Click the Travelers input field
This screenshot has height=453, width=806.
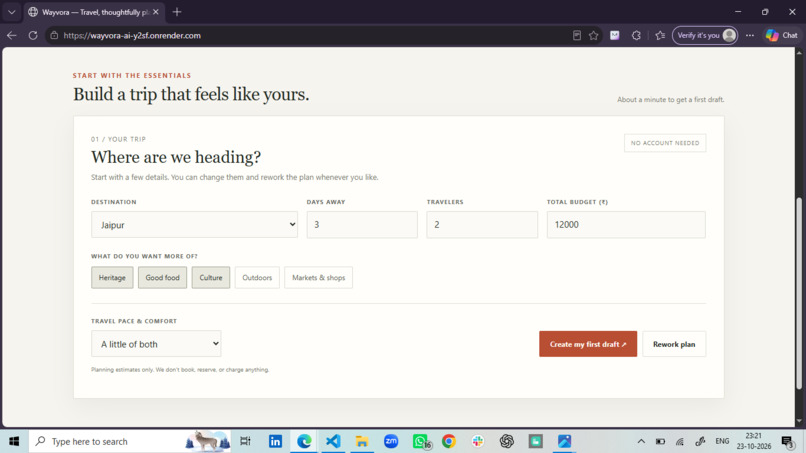[x=482, y=225]
